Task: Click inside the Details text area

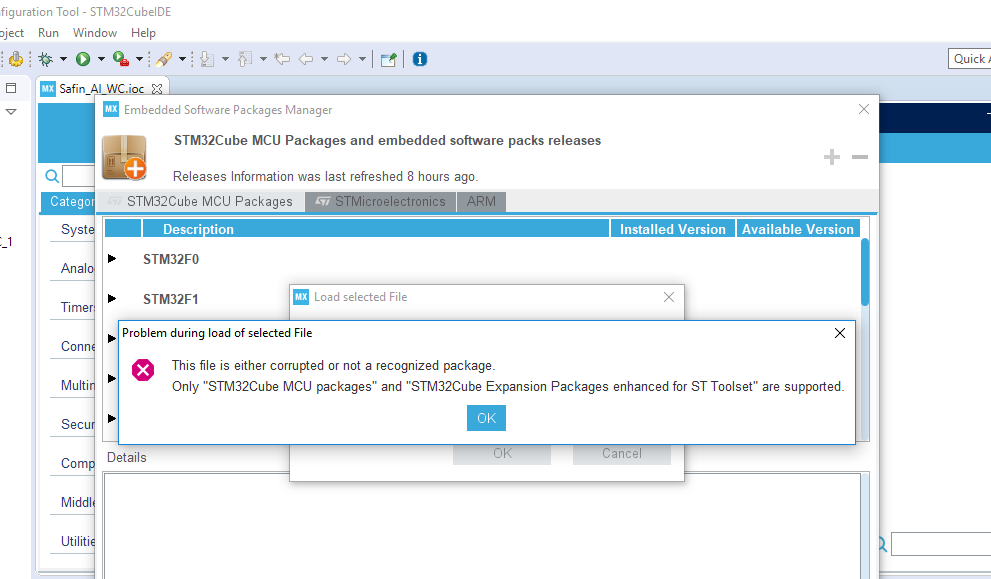Action: [482, 526]
